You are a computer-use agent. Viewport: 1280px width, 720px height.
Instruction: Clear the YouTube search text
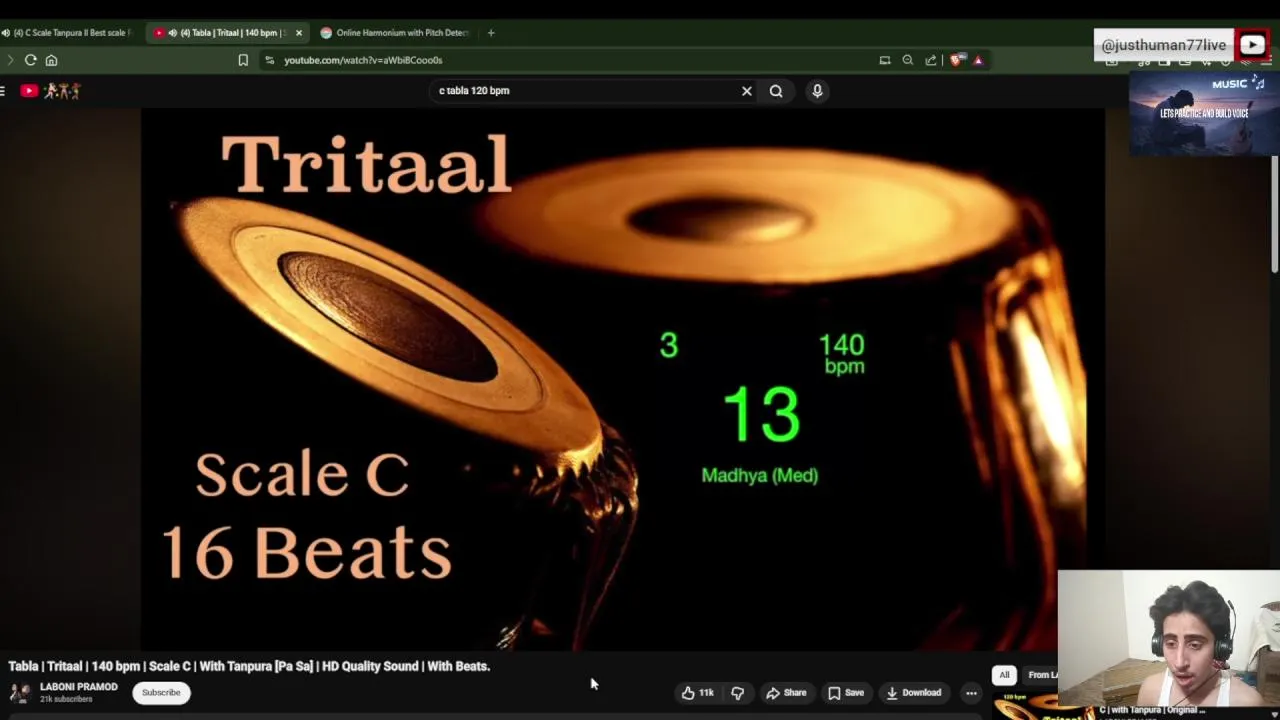(x=747, y=91)
